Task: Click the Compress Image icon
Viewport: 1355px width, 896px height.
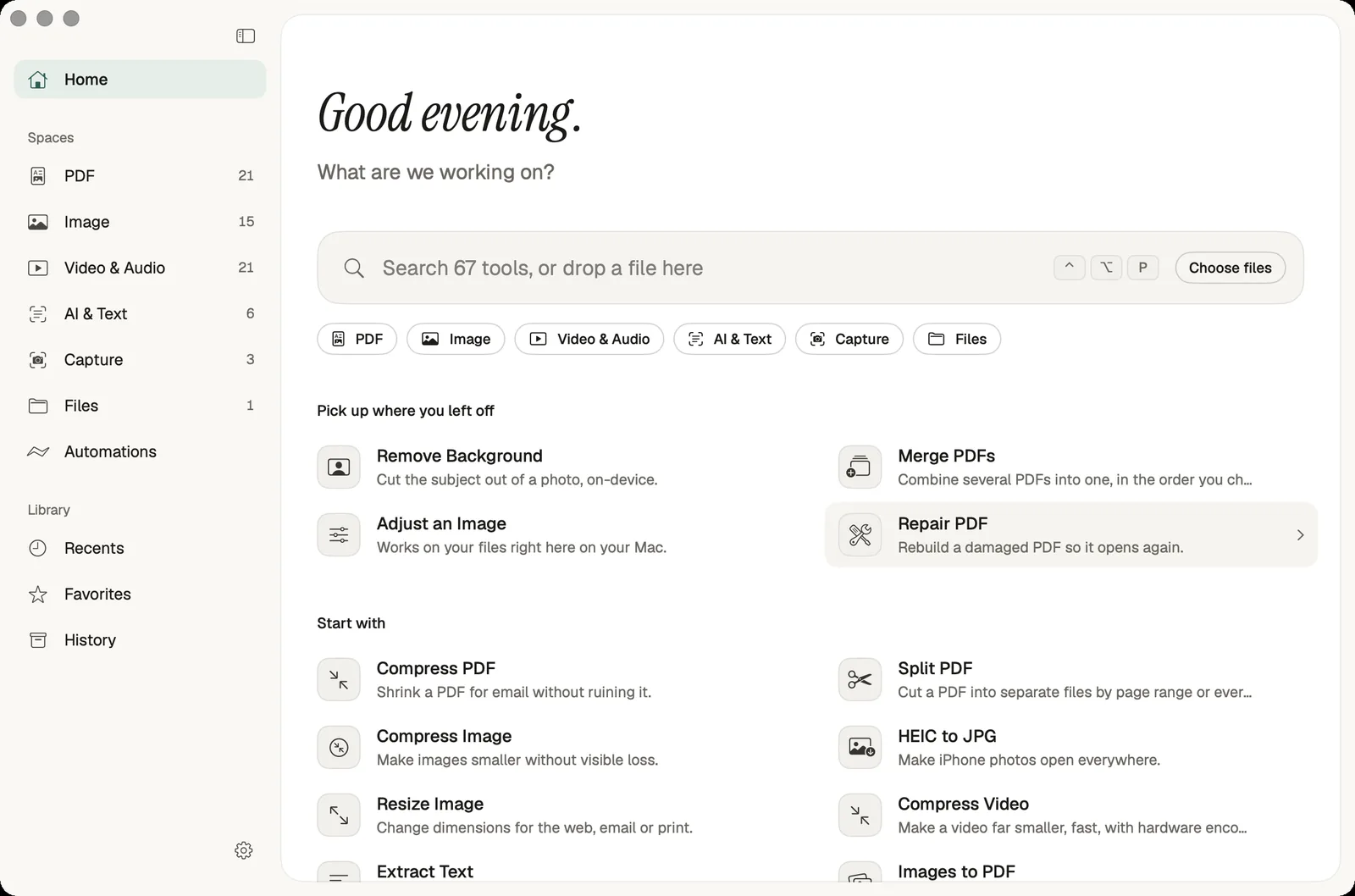Action: click(x=339, y=748)
